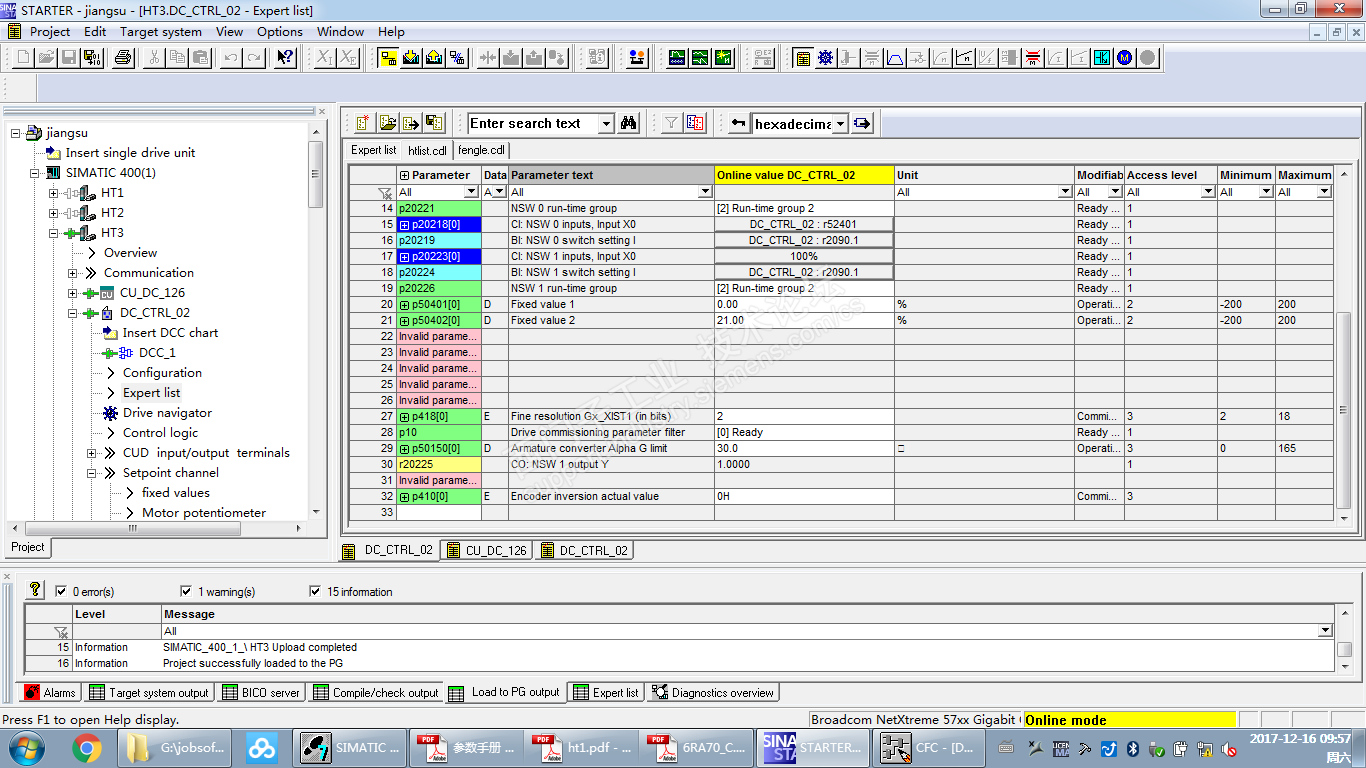The width and height of the screenshot is (1366, 768).
Task: Open the BICO server tab
Action: 260,692
